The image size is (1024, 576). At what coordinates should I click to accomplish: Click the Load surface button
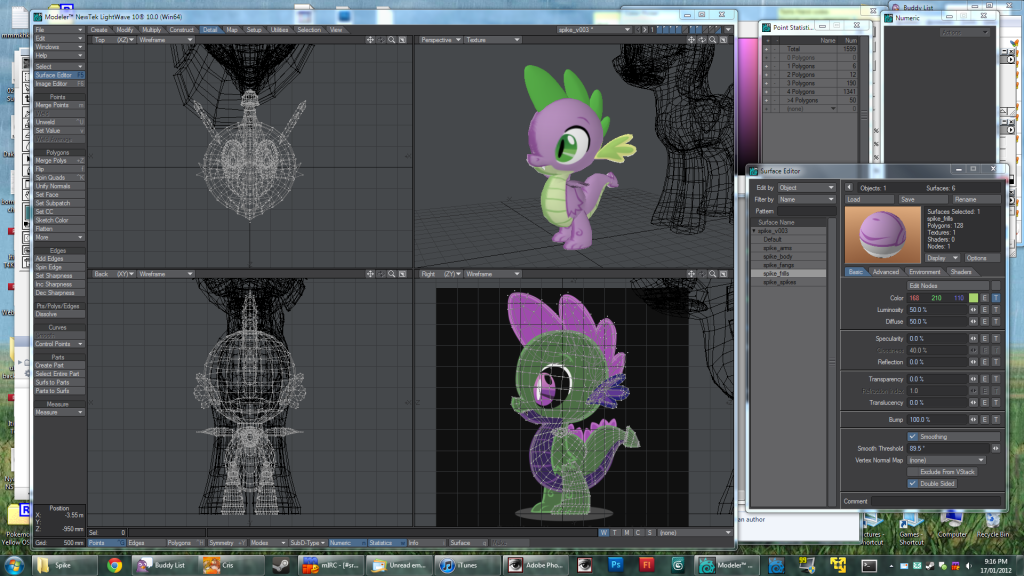coord(869,199)
